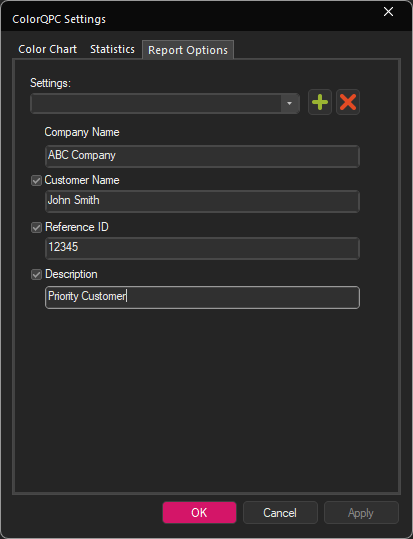Click the ColorQPC Settings title bar
The image size is (413, 539).
coord(193,19)
